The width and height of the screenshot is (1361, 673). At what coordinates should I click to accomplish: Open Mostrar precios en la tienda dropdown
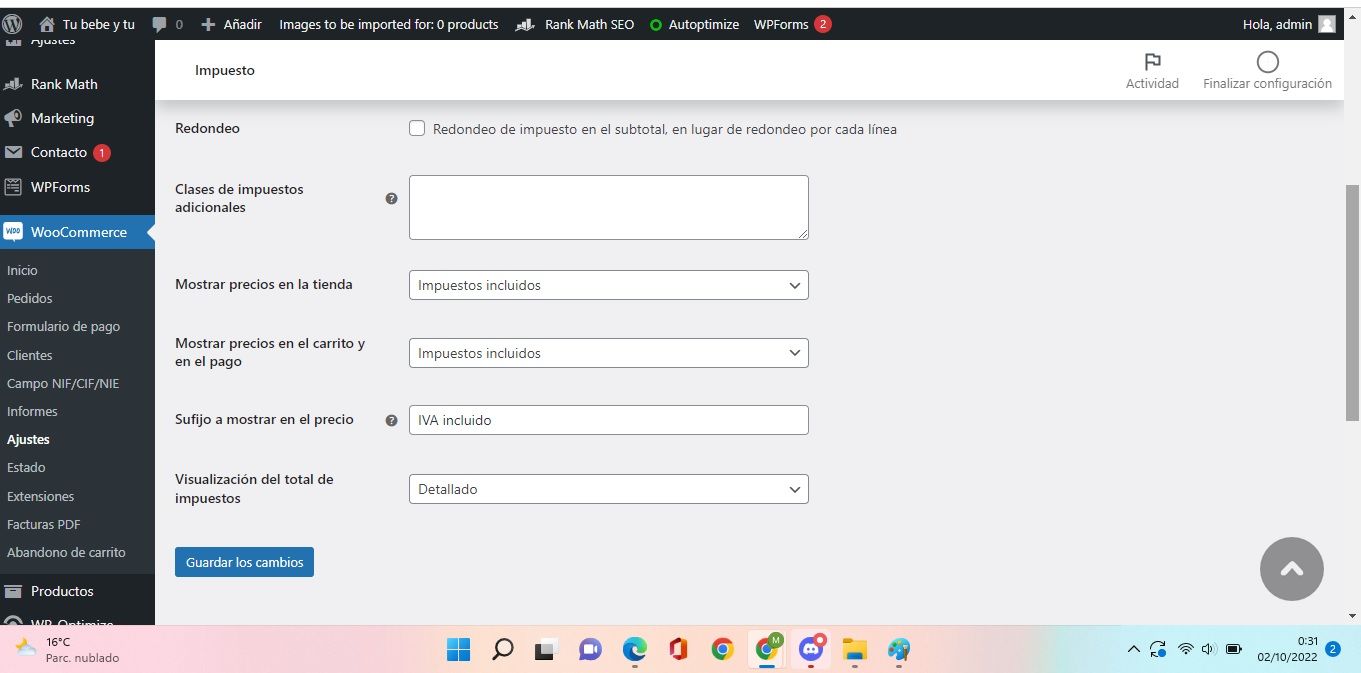(x=608, y=285)
